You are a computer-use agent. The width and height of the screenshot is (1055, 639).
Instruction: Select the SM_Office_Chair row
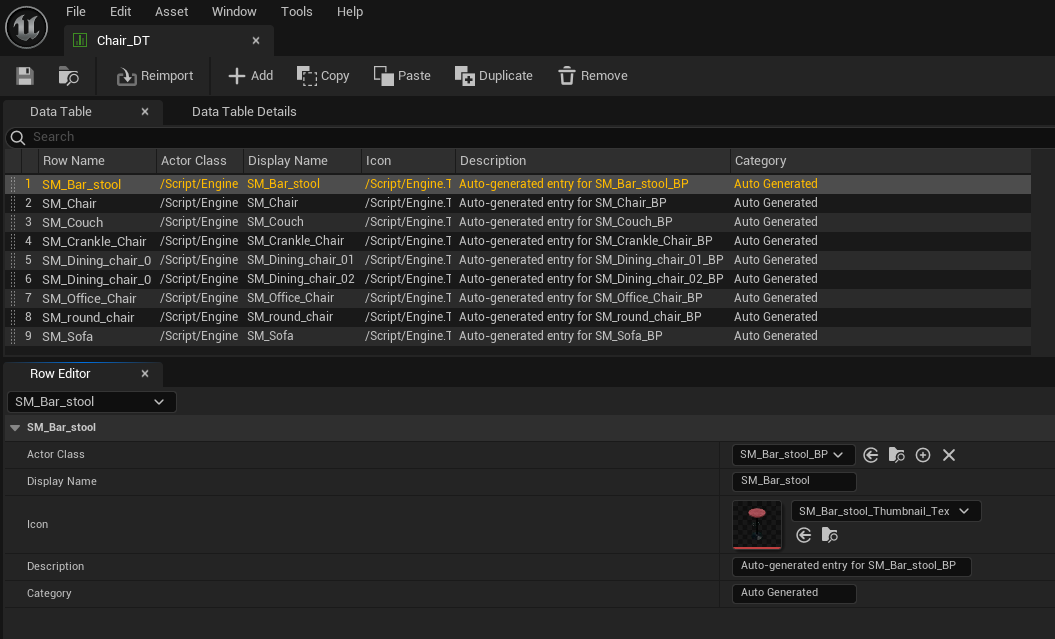(x=90, y=298)
